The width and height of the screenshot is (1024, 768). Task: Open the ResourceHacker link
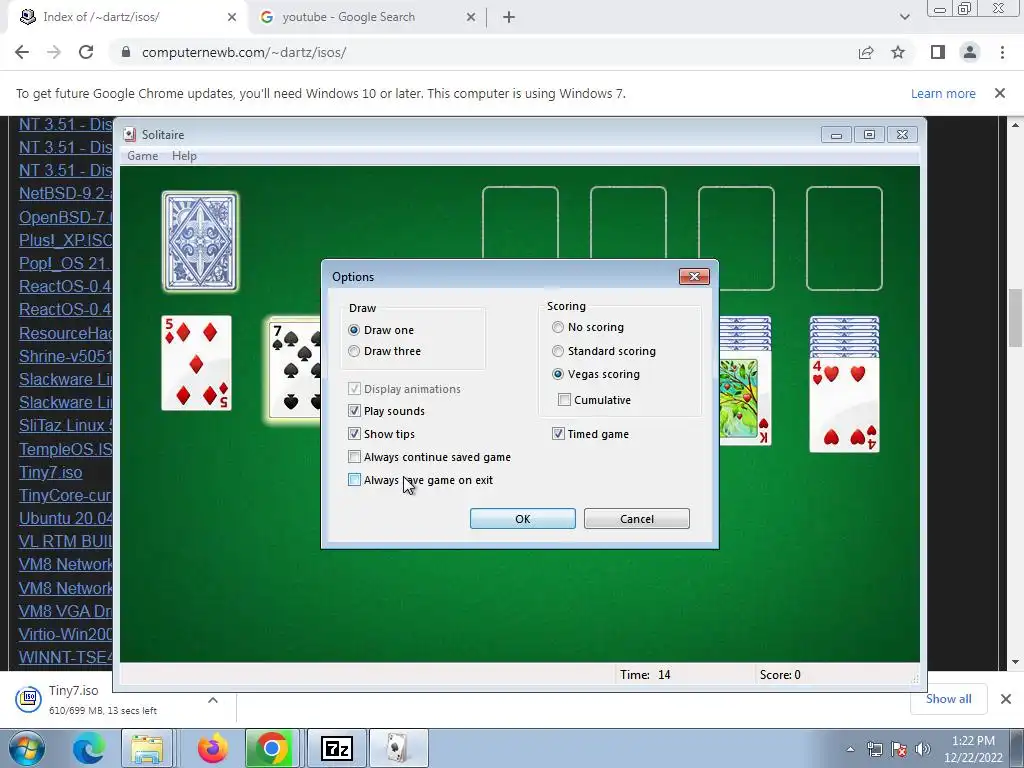point(65,333)
